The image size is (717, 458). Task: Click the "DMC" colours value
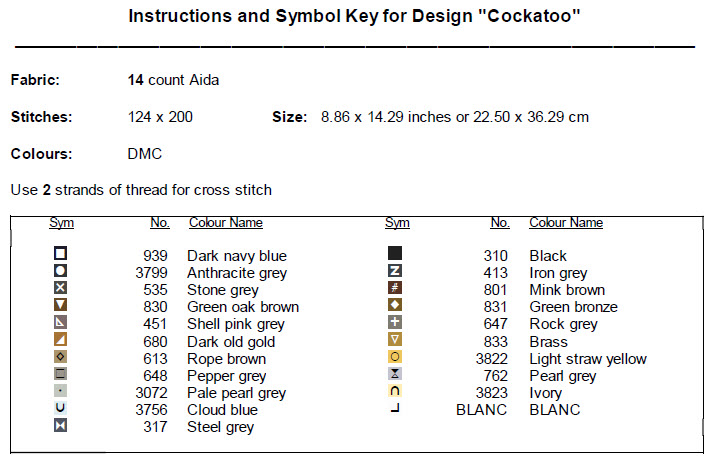coord(145,154)
